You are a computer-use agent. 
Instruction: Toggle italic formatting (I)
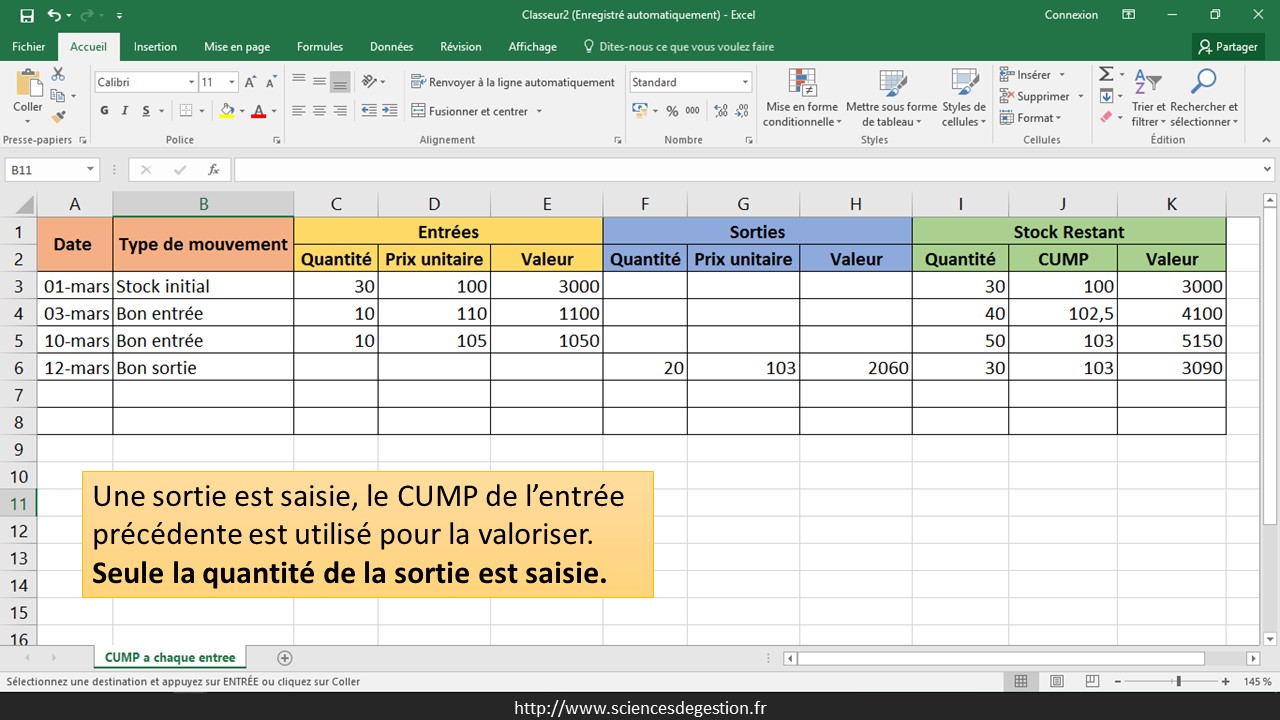(125, 111)
